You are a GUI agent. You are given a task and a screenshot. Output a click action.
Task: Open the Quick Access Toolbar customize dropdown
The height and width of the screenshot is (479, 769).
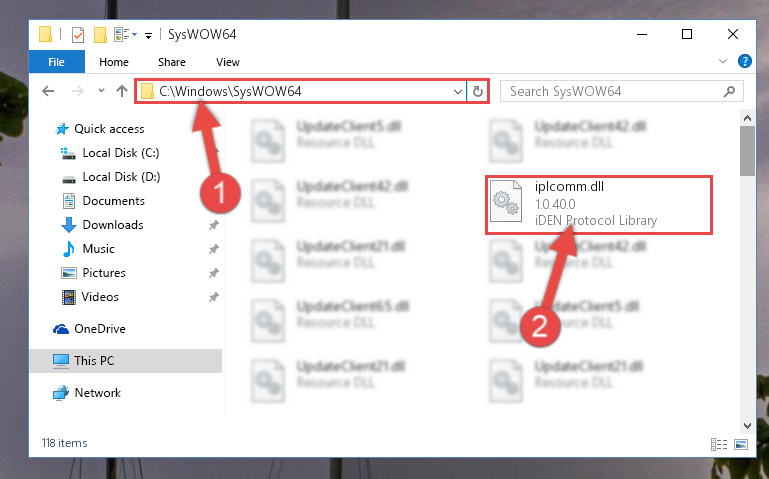click(x=148, y=35)
